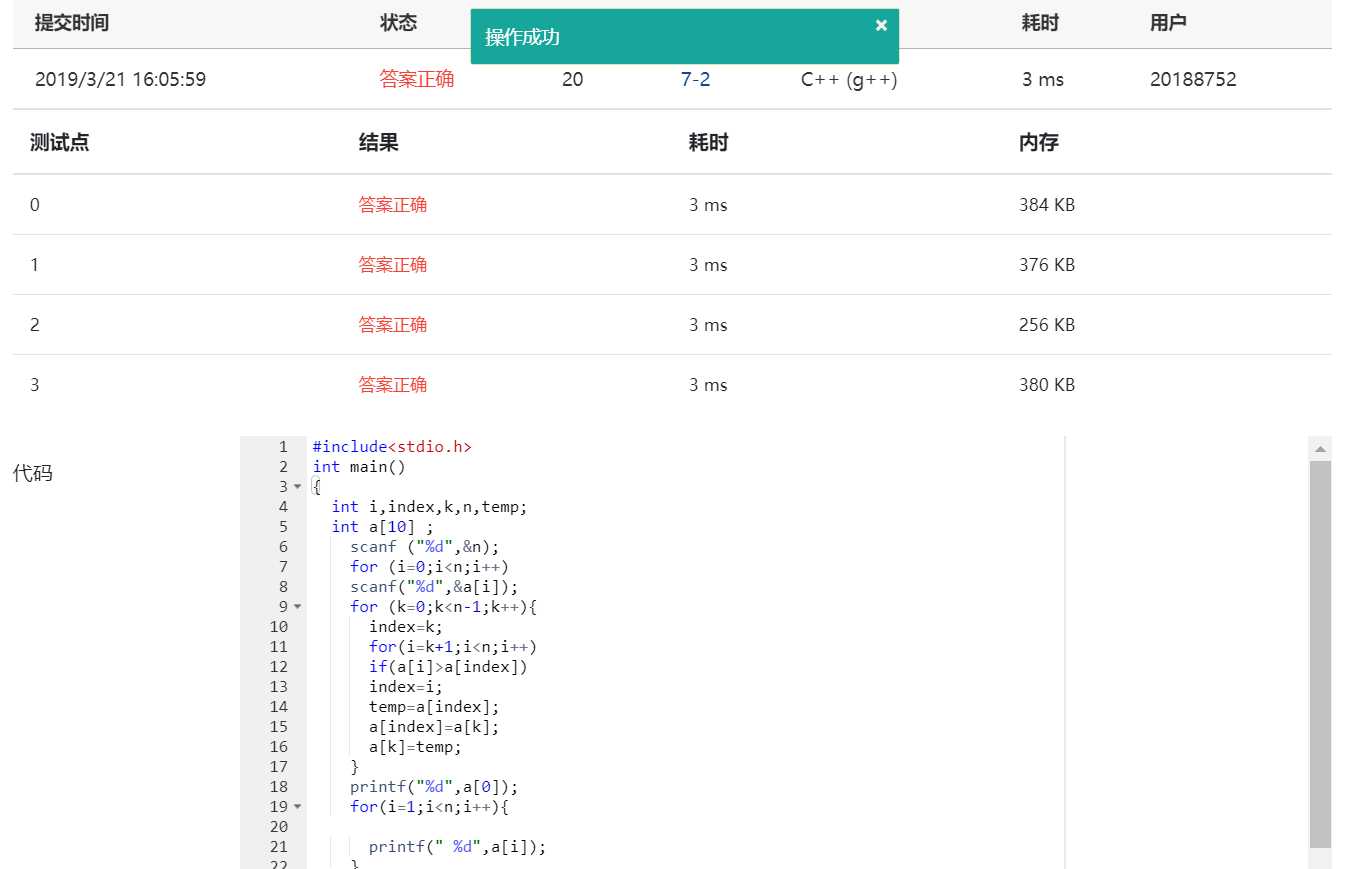Collapse code fold arrow at line 3

click(297, 487)
